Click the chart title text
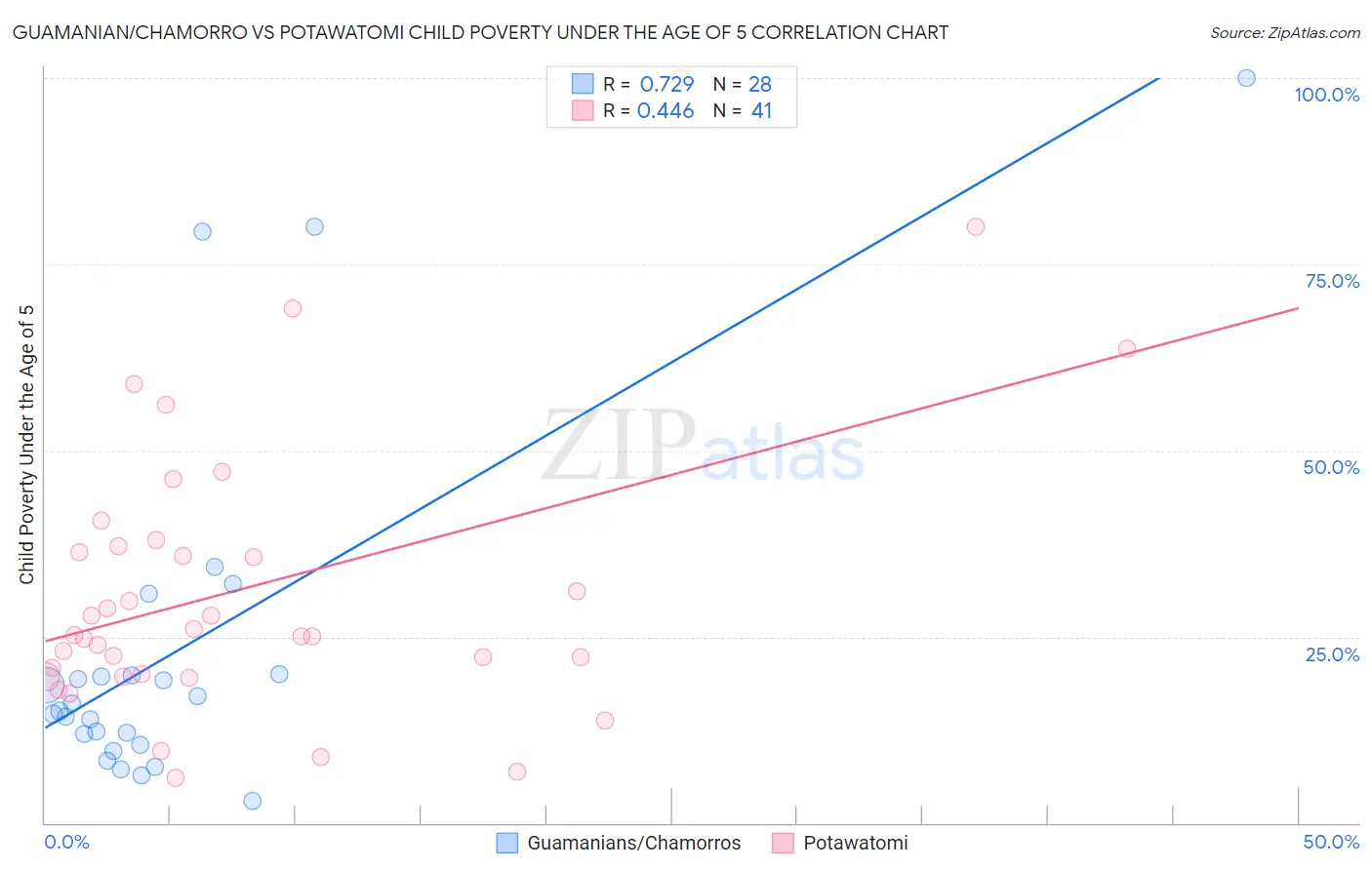The height and width of the screenshot is (870, 1372). [480, 33]
